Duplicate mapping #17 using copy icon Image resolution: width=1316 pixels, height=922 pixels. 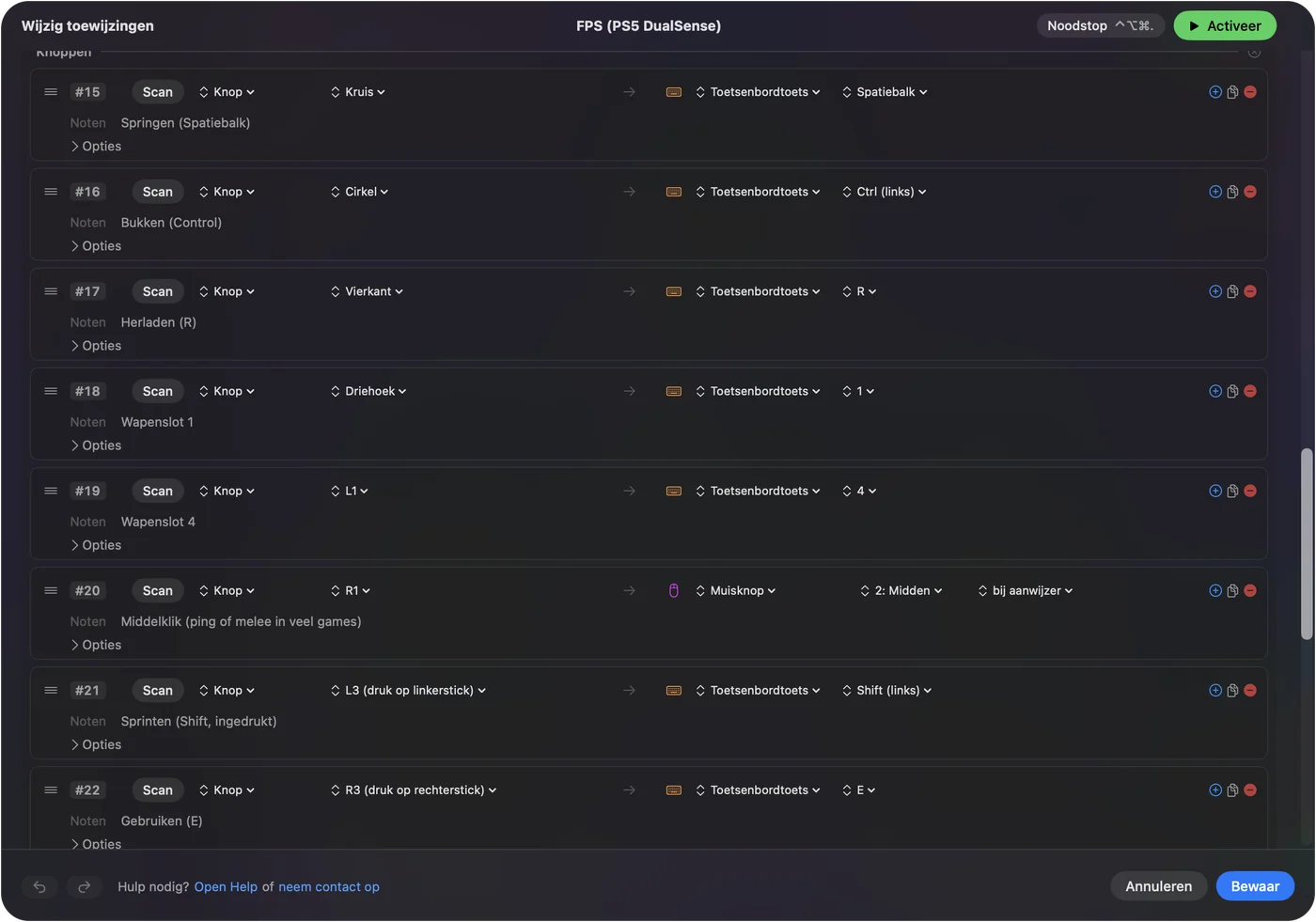tap(1232, 291)
